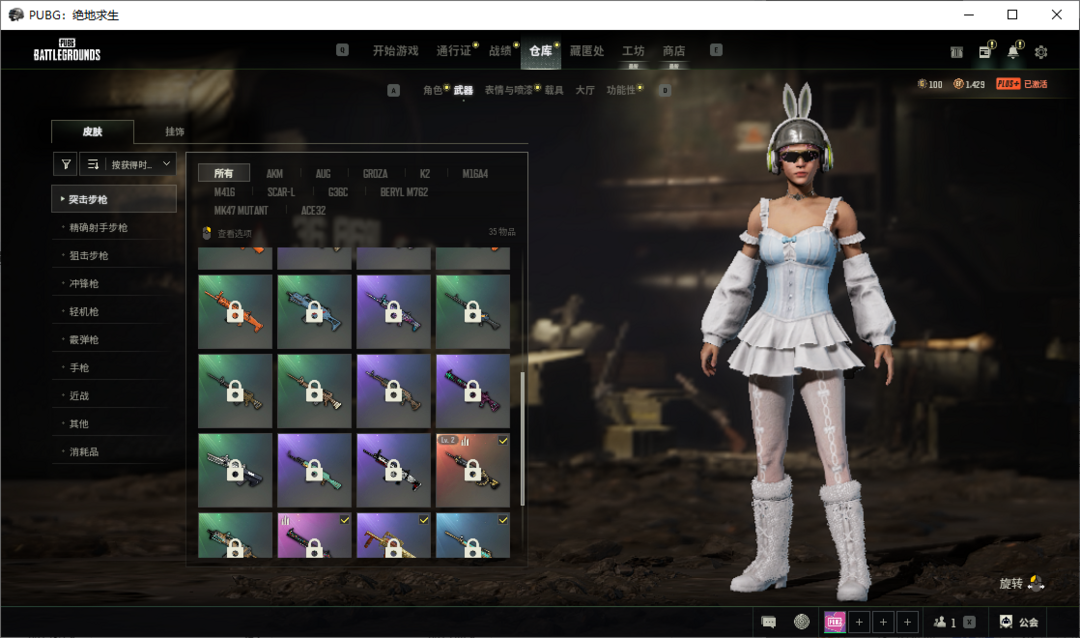Go to the 角色 sub-tab
1080x638 pixels.
[x=433, y=90]
